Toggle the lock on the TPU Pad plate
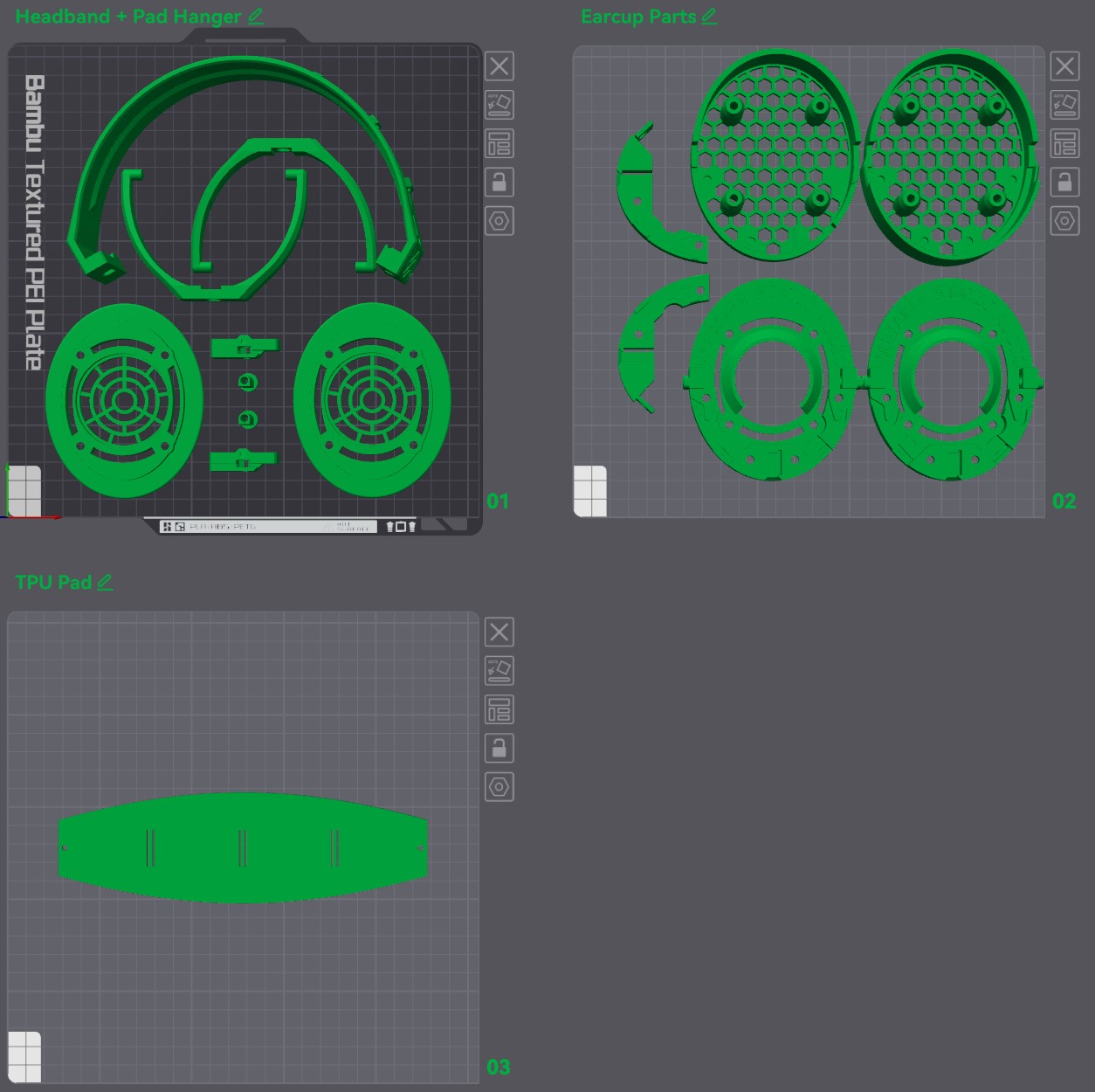 pyautogui.click(x=499, y=748)
